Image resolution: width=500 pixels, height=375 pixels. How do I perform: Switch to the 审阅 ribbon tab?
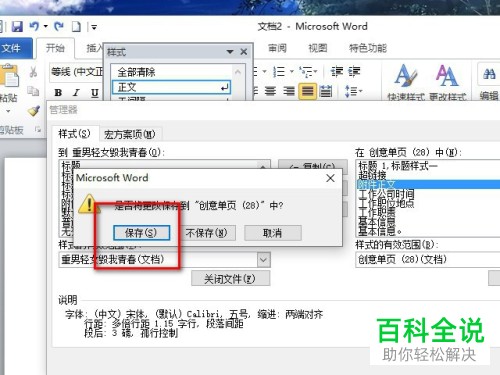click(277, 48)
